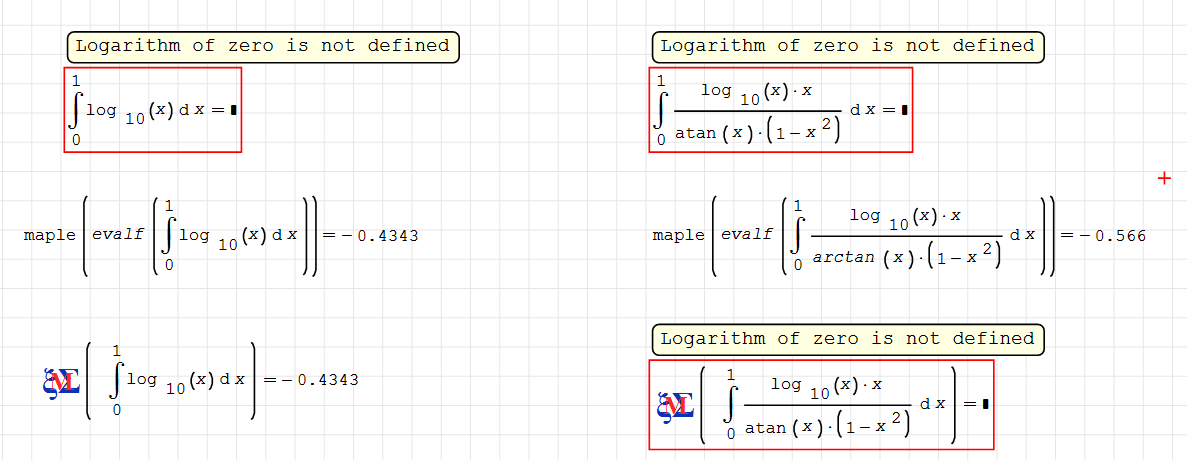This screenshot has width=1187, height=460.
Task: Click 'atan' in the top-right integral denominator
Action: pos(695,133)
